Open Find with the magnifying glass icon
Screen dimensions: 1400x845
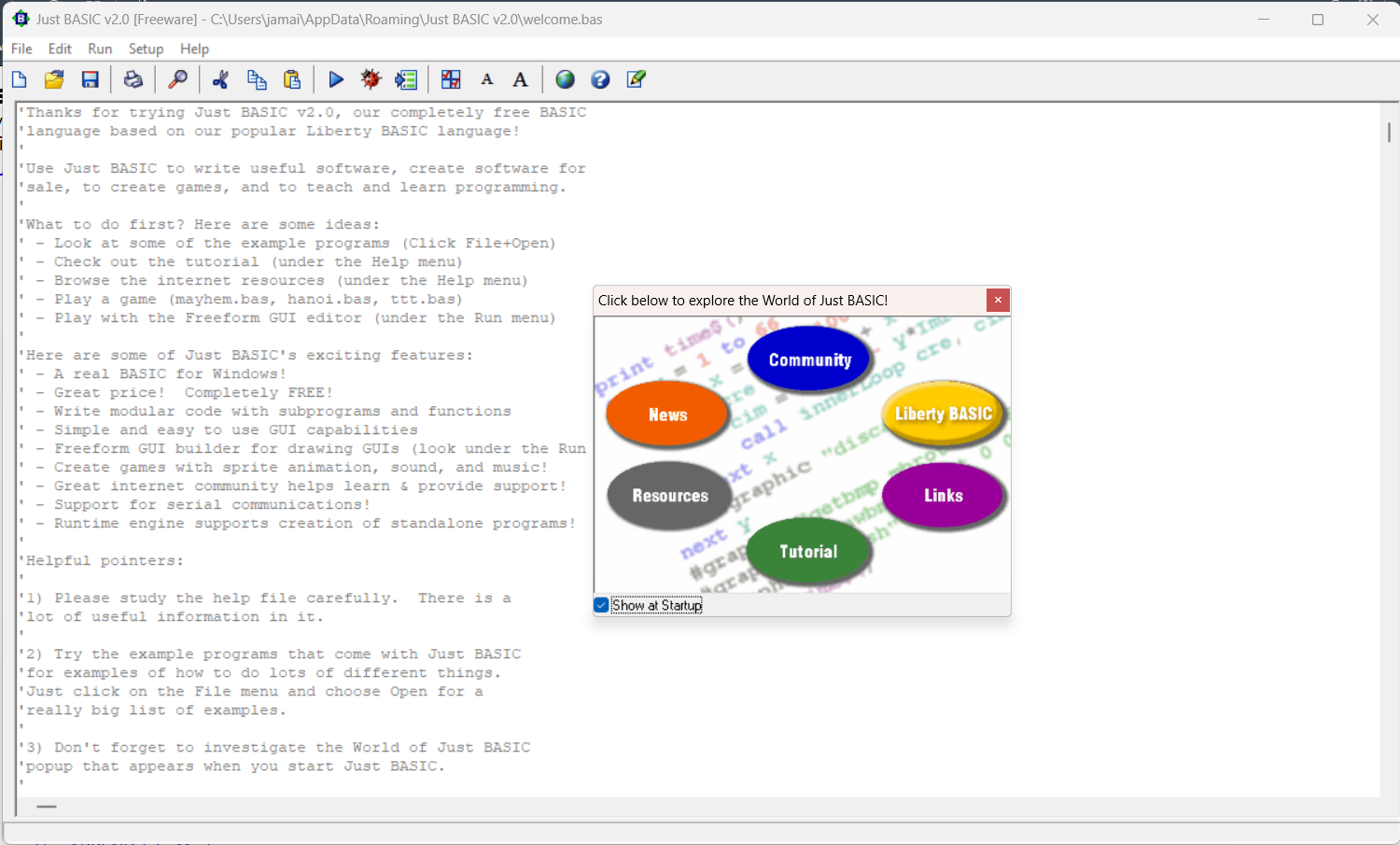pyautogui.click(x=177, y=79)
